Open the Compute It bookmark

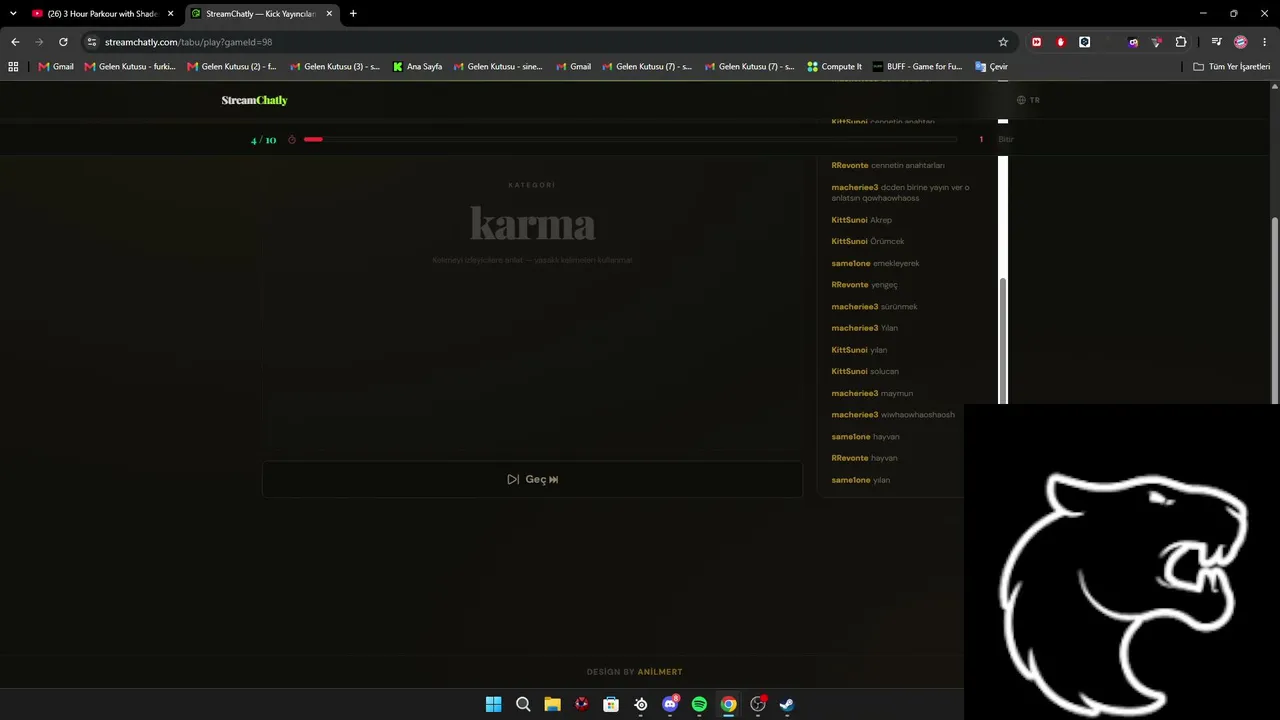pyautogui.click(x=834, y=67)
